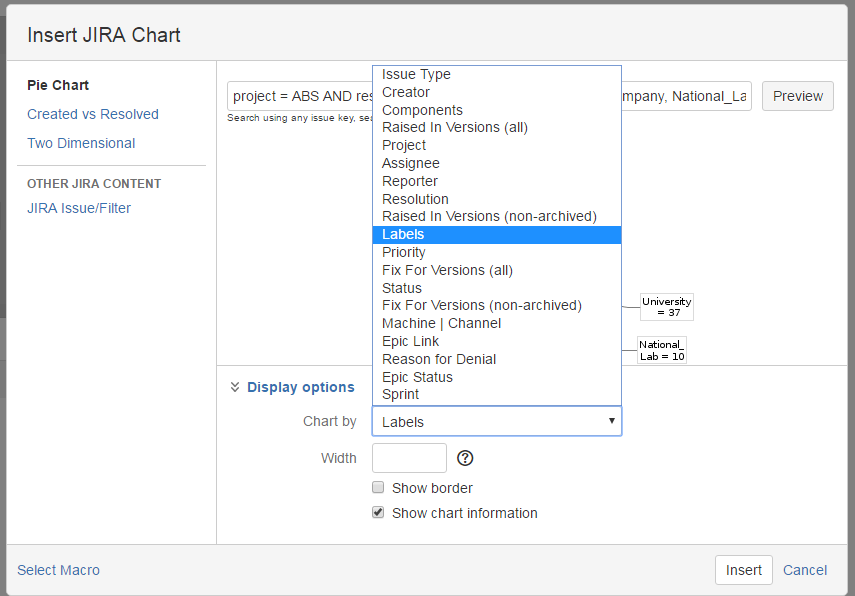Click the width help question mark icon
The height and width of the screenshot is (596, 855).
coord(465,458)
